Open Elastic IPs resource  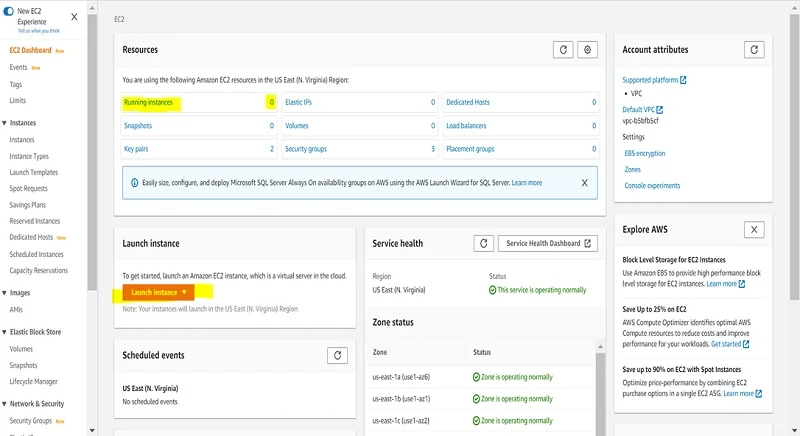298,102
